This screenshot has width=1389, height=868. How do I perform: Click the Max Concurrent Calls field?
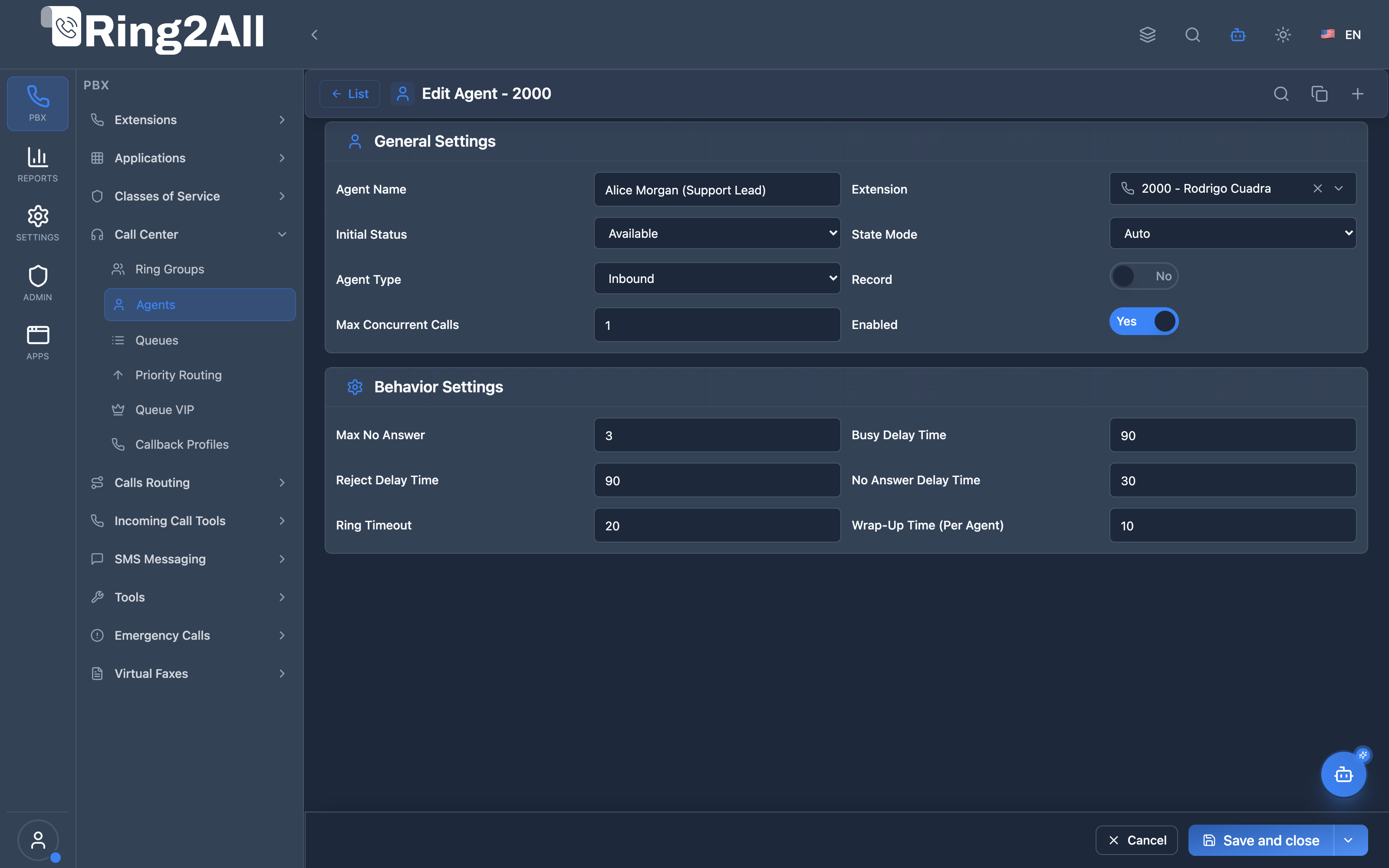tap(717, 325)
